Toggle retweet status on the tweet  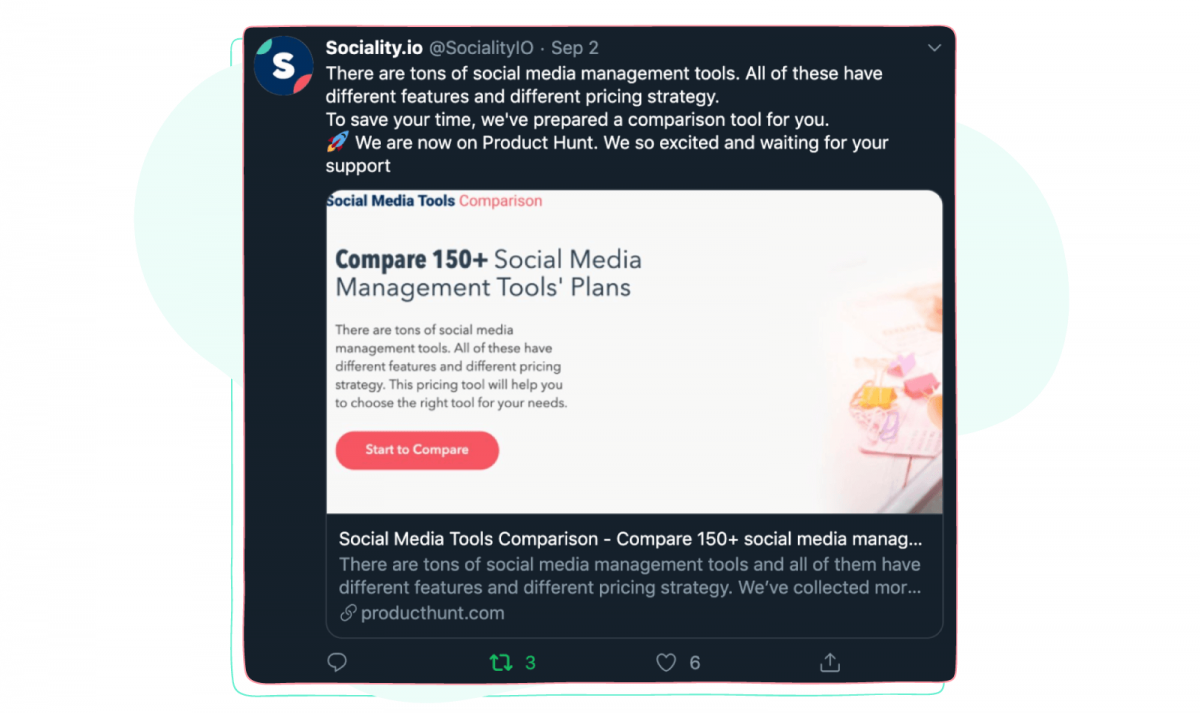(501, 662)
